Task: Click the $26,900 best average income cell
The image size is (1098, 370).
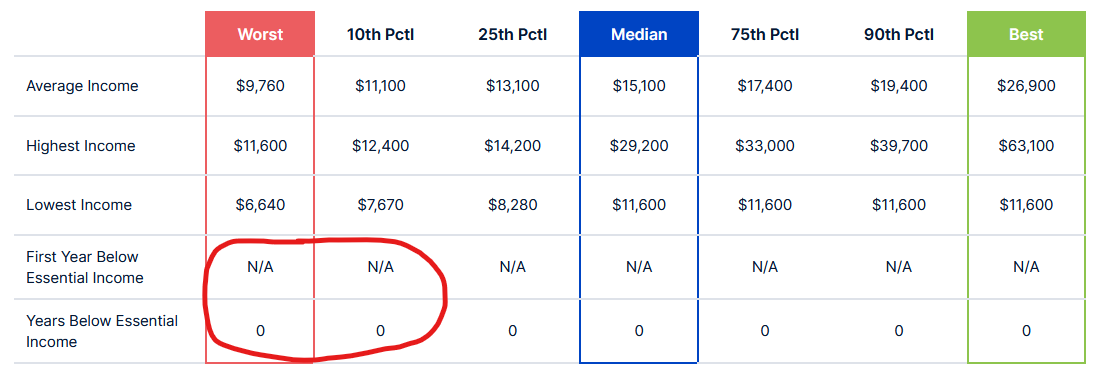Action: pos(1026,86)
